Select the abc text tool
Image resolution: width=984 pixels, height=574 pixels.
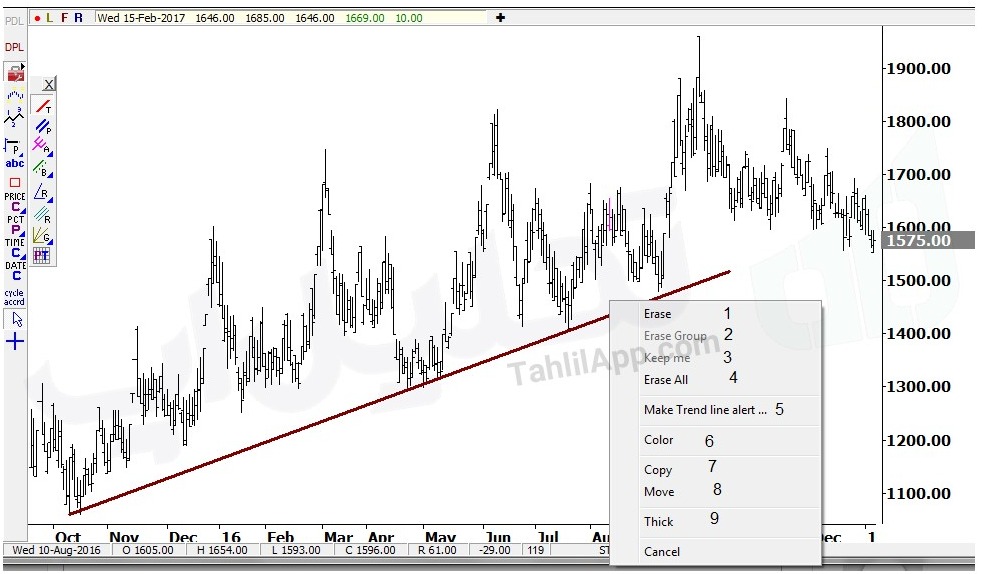click(x=14, y=164)
